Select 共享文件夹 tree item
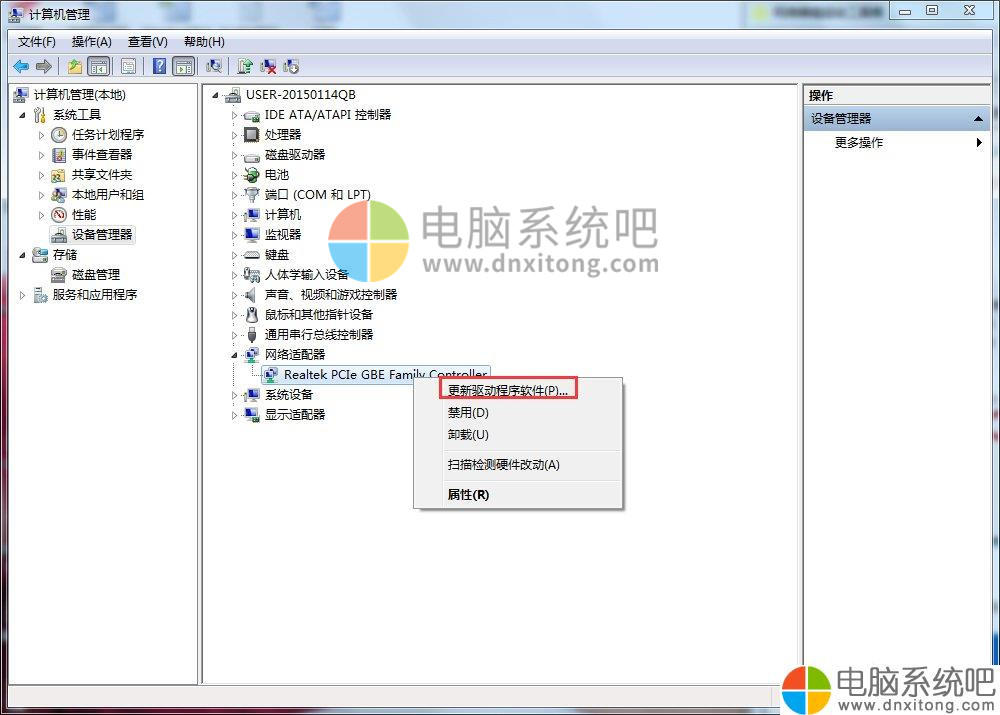1000x715 pixels. click(102, 175)
